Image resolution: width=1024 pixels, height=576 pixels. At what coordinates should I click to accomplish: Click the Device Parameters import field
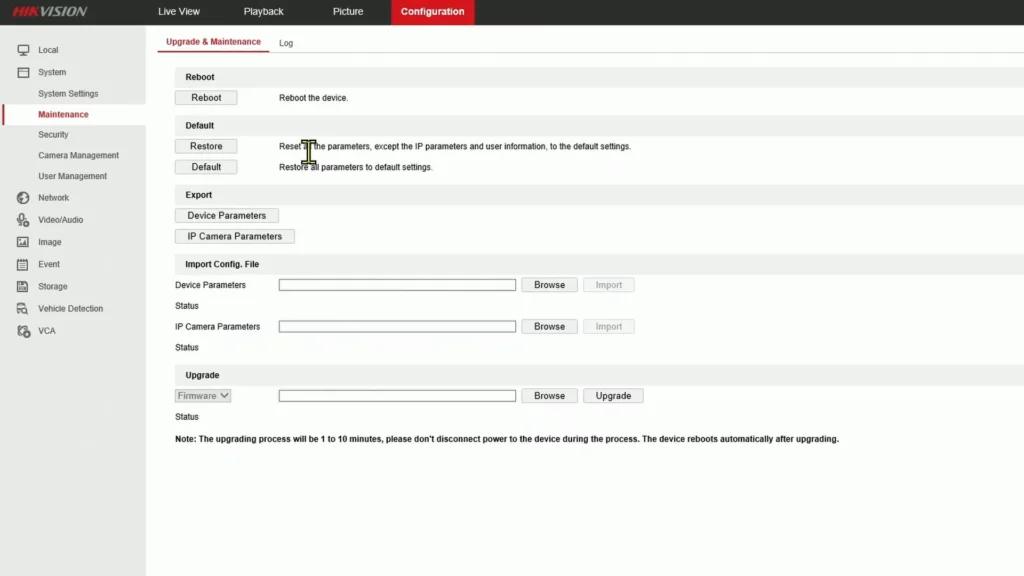[397, 284]
